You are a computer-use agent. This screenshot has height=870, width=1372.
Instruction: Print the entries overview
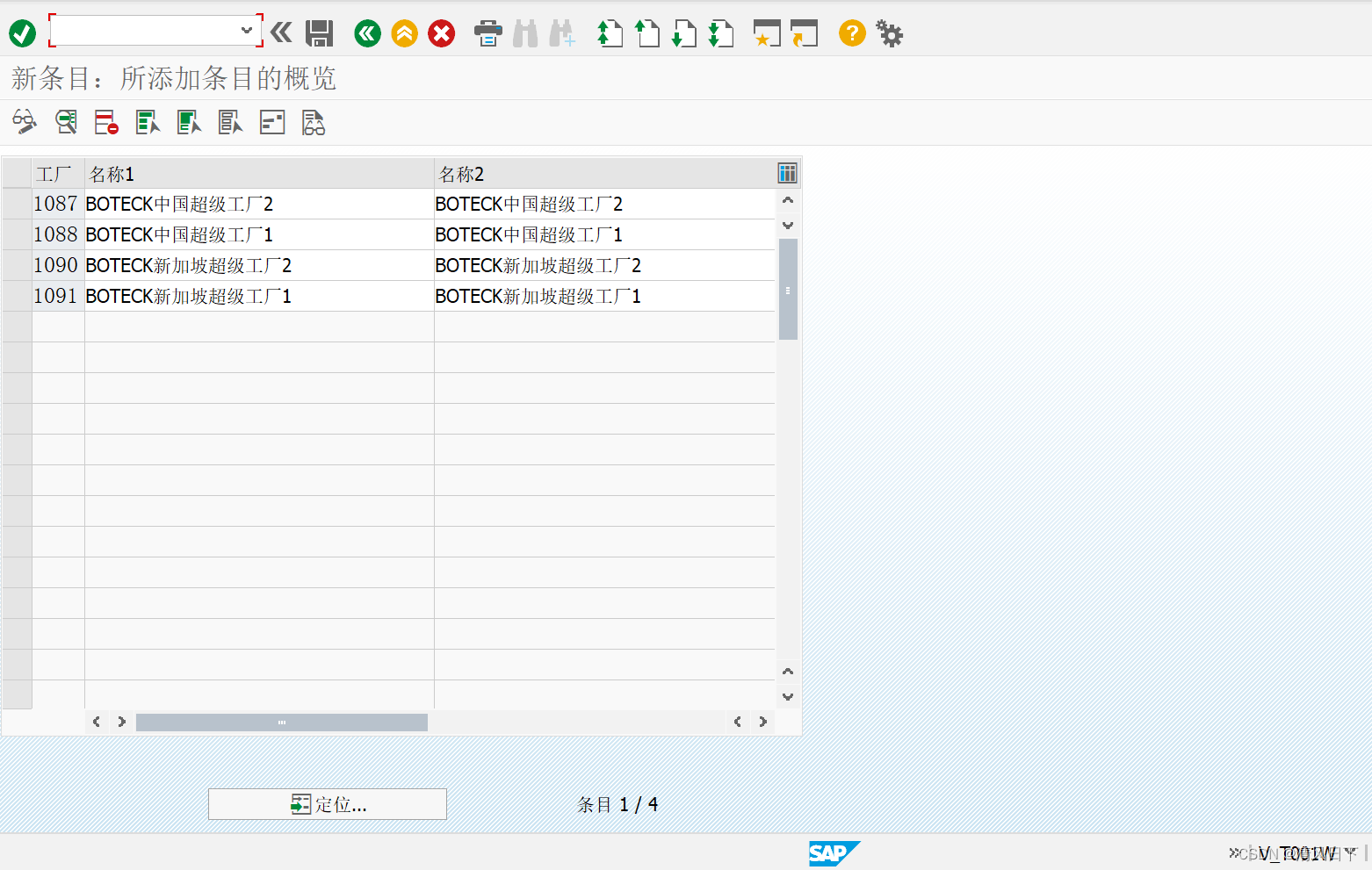tap(487, 33)
